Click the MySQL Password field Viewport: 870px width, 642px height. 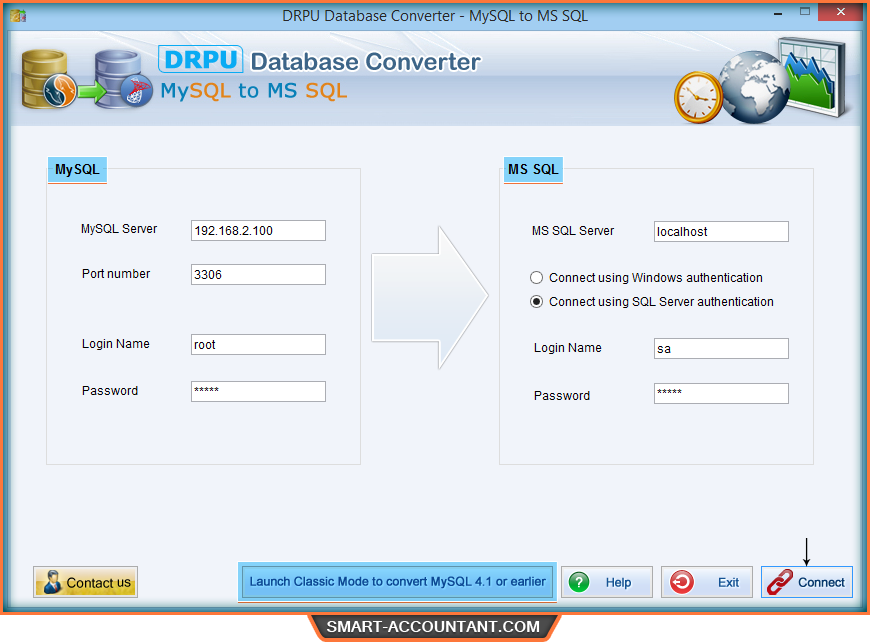[x=258, y=391]
